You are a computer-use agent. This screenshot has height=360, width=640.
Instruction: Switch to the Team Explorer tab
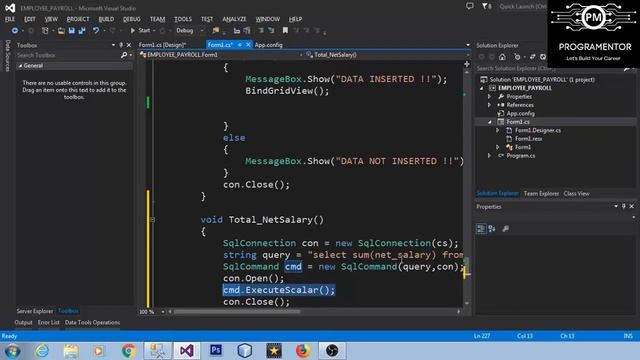pyautogui.click(x=541, y=193)
